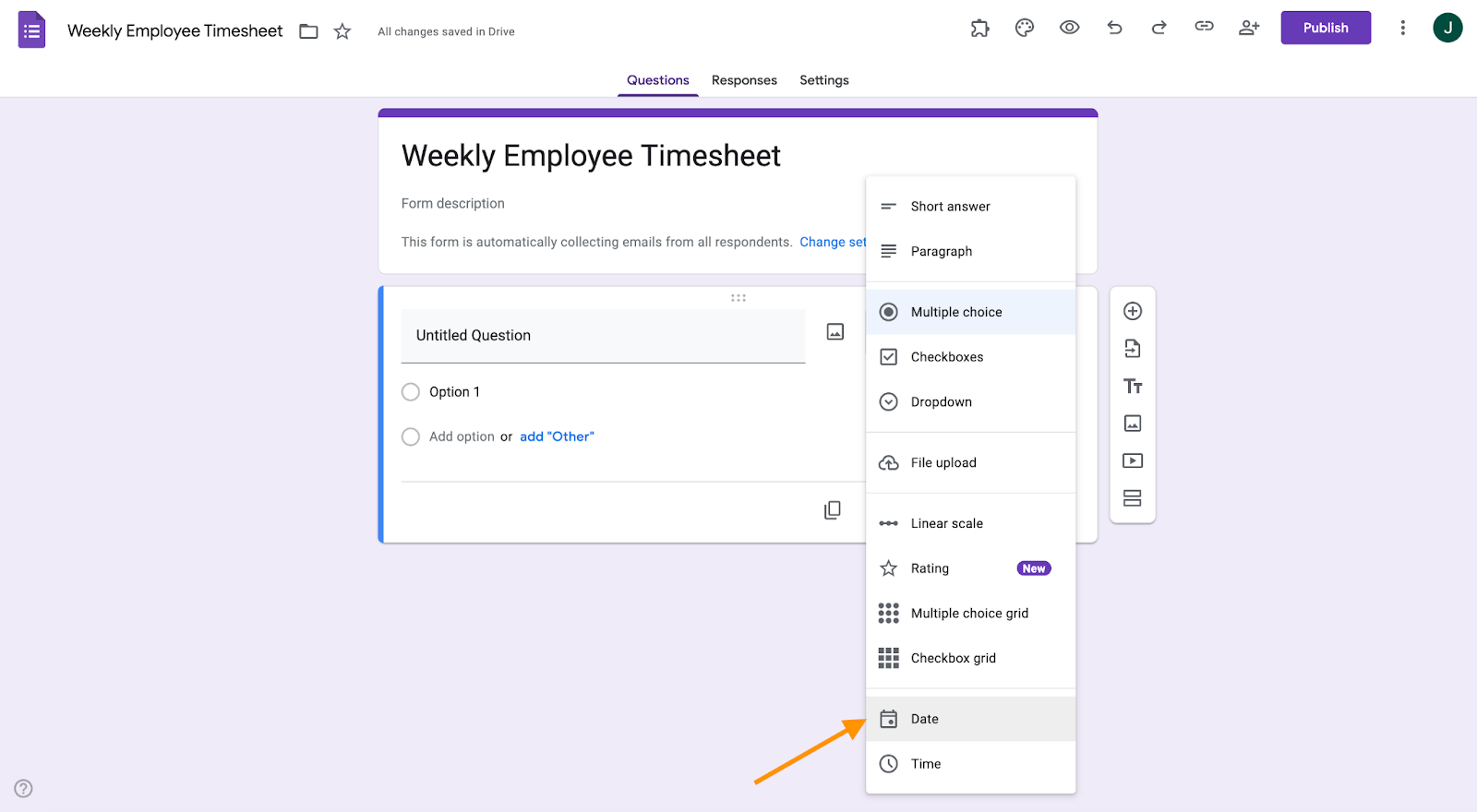
Task: Switch to the Responses tab
Action: coord(744,80)
